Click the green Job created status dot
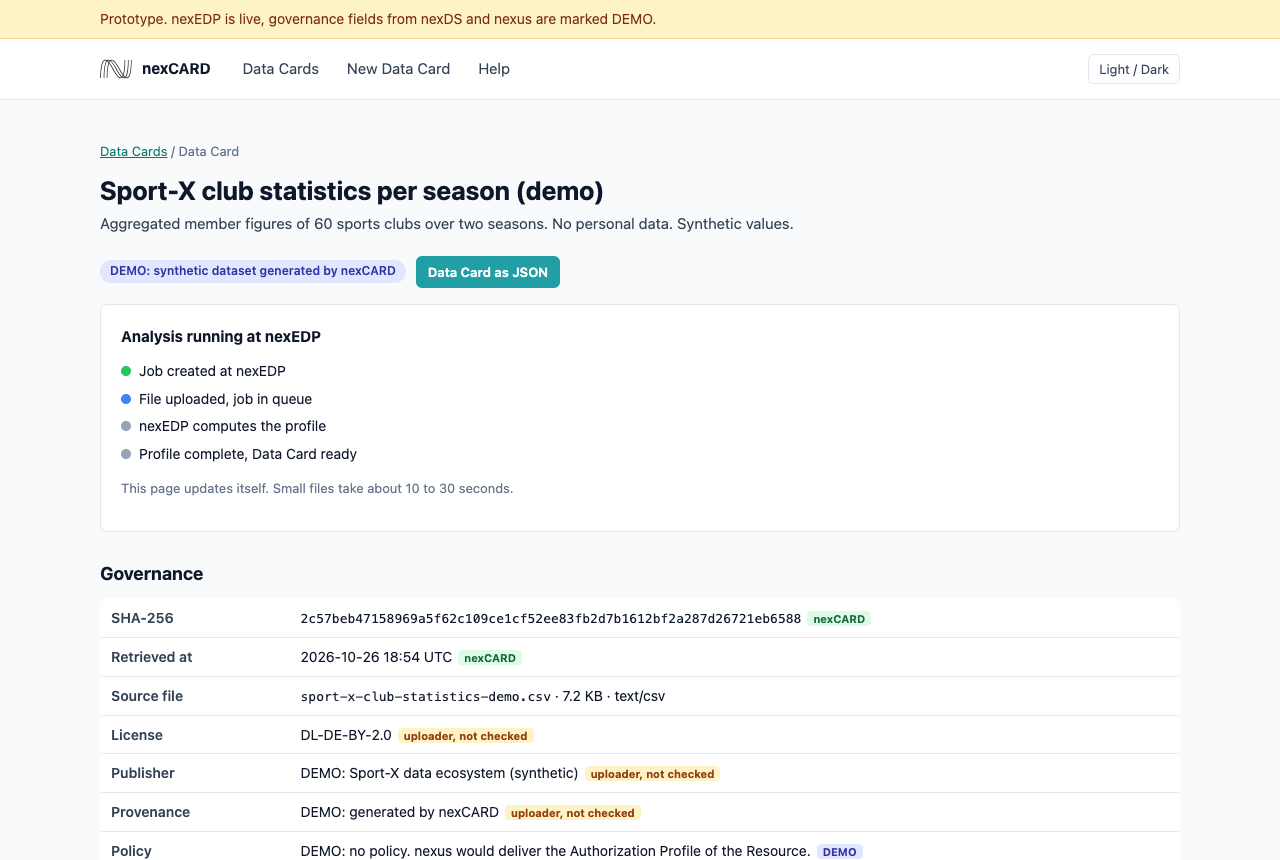This screenshot has width=1280, height=860. coord(126,371)
